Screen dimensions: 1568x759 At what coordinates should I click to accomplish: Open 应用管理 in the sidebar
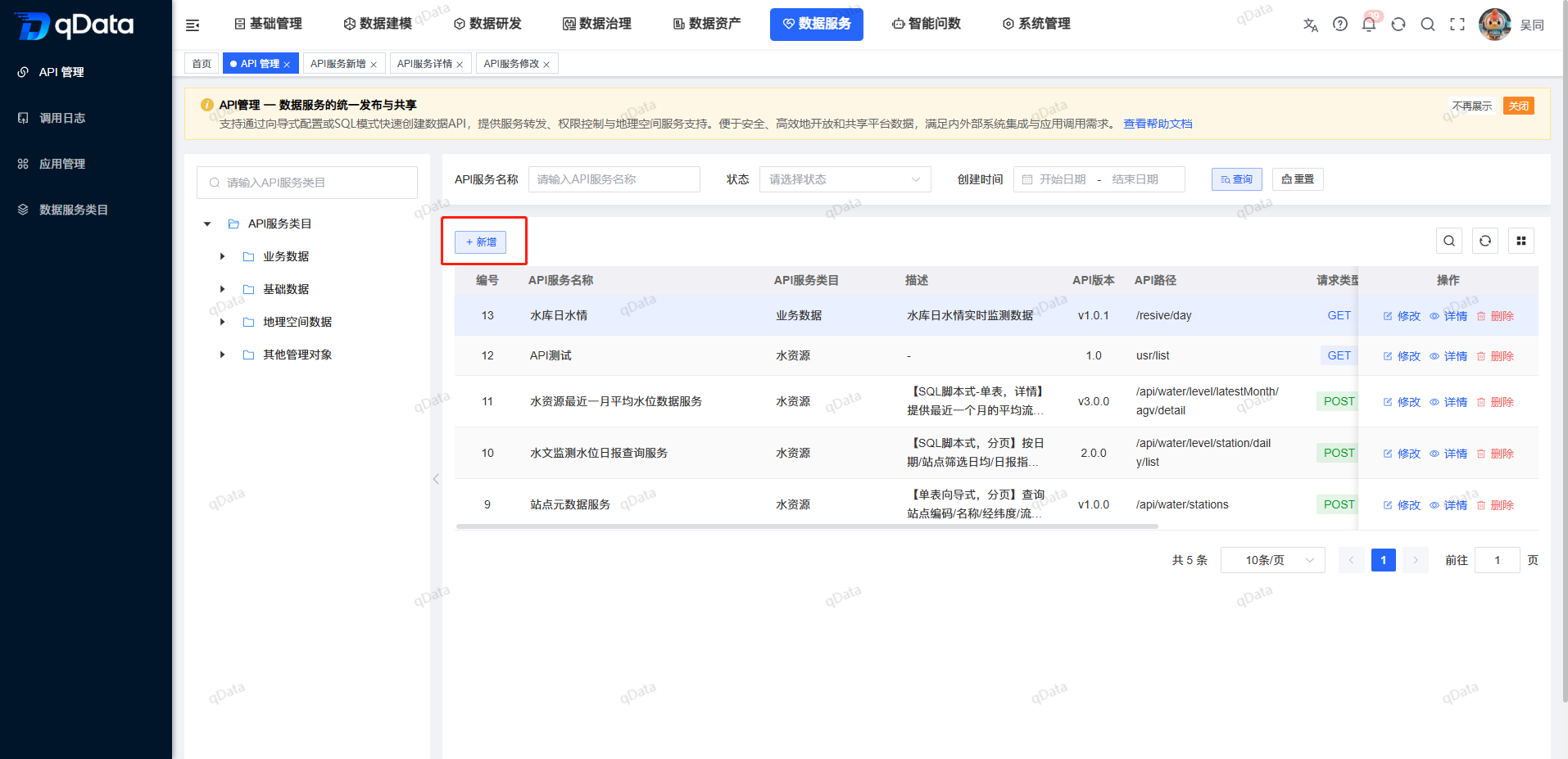pos(62,164)
